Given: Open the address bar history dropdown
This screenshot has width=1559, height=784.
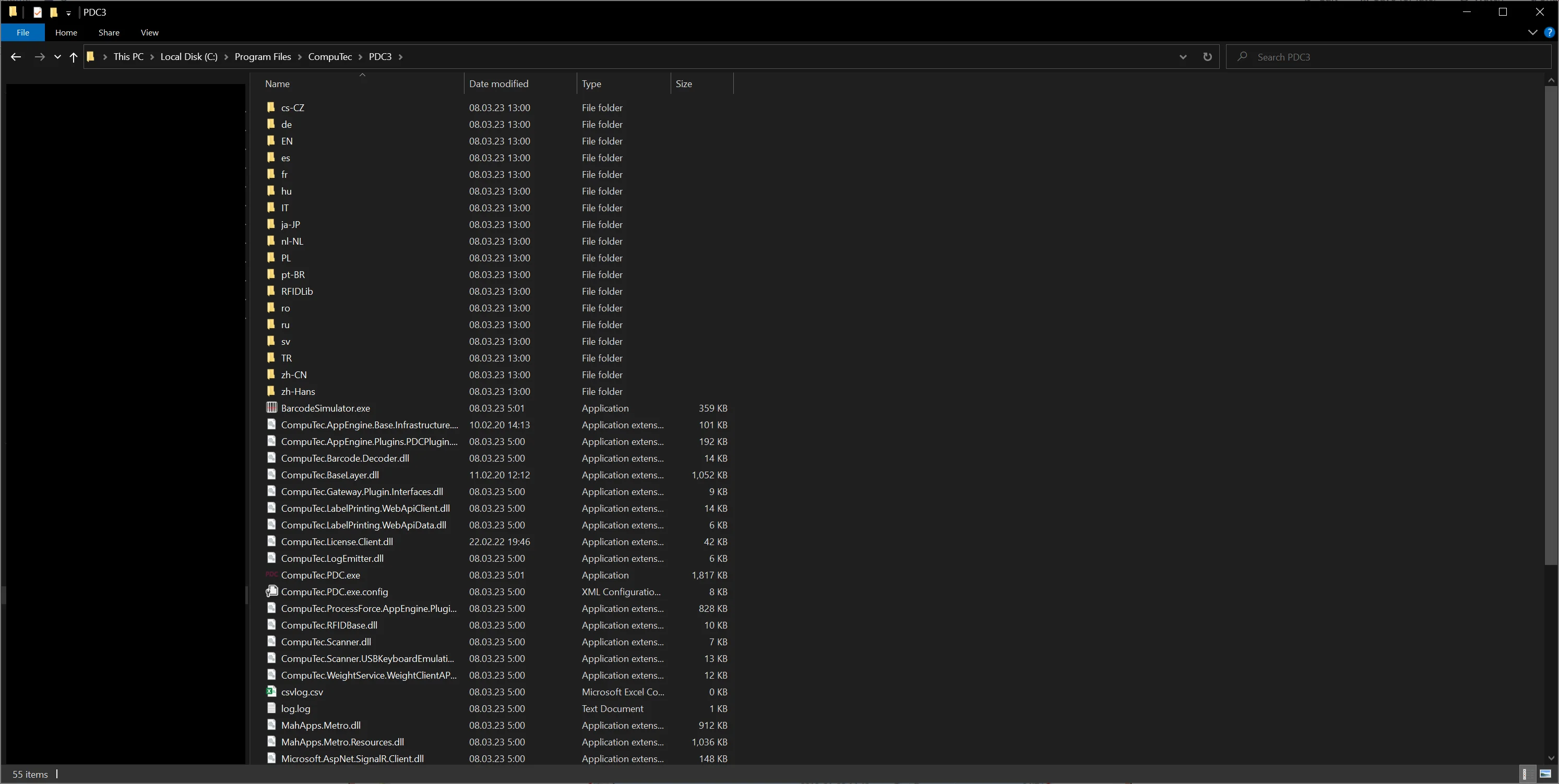Looking at the screenshot, I should [x=1183, y=56].
